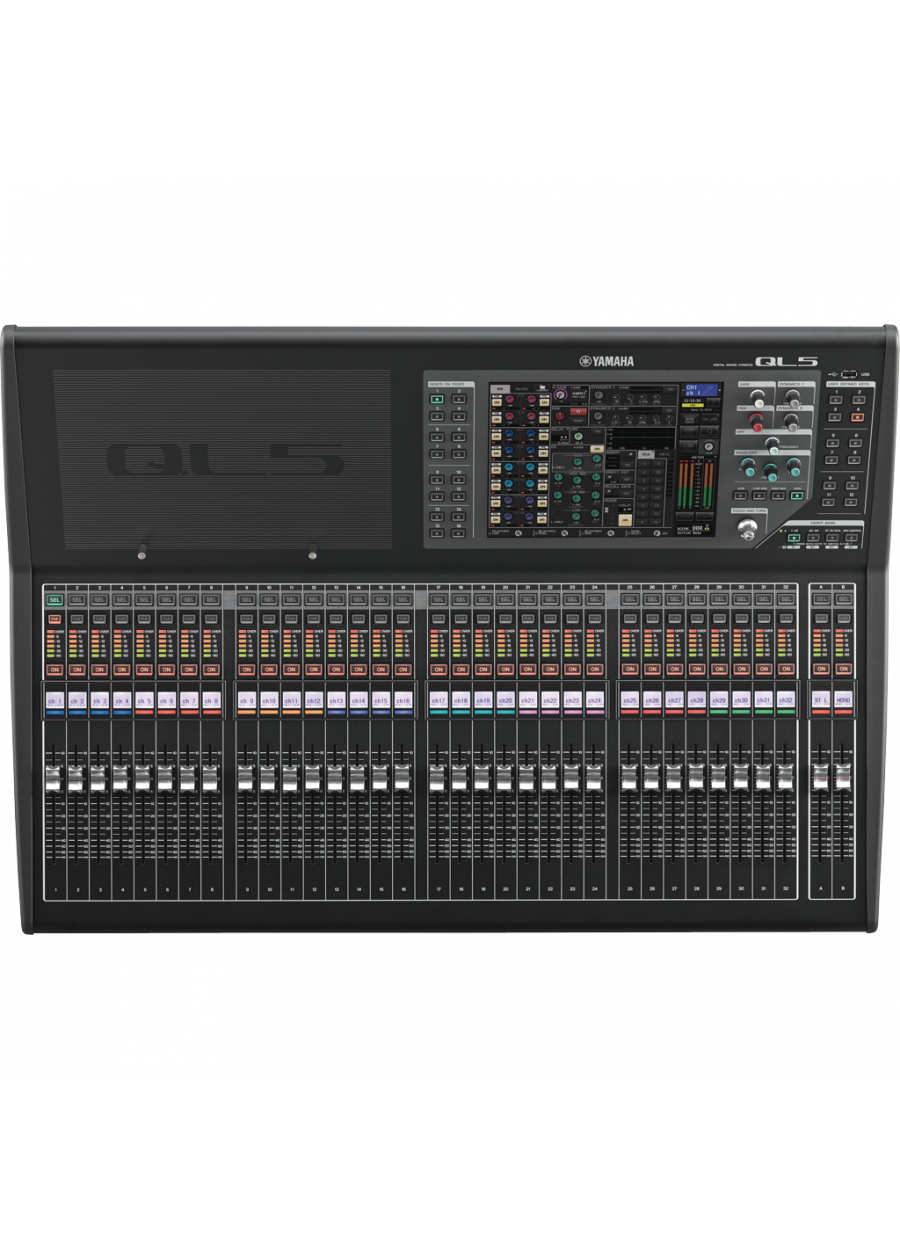The height and width of the screenshot is (1260, 900).
Task: Tap the ST L name display
Action: coord(821,701)
